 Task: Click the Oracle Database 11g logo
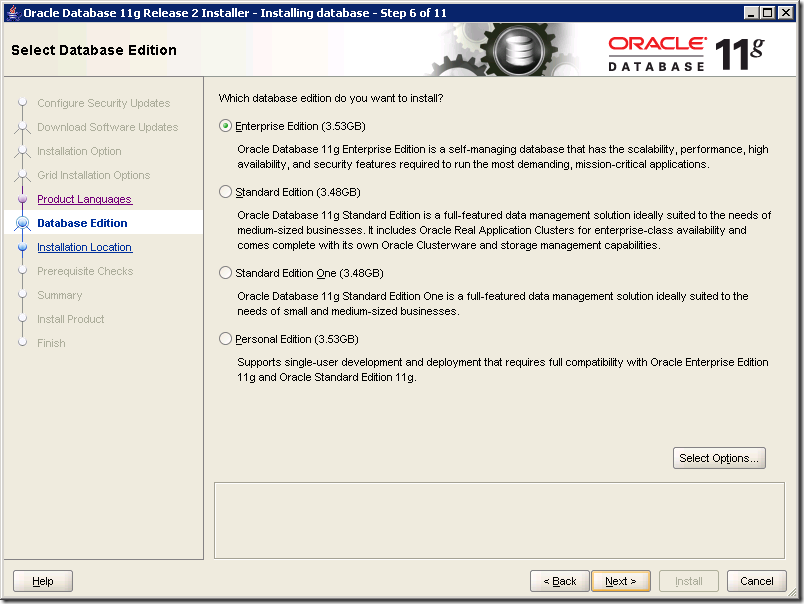pos(686,53)
